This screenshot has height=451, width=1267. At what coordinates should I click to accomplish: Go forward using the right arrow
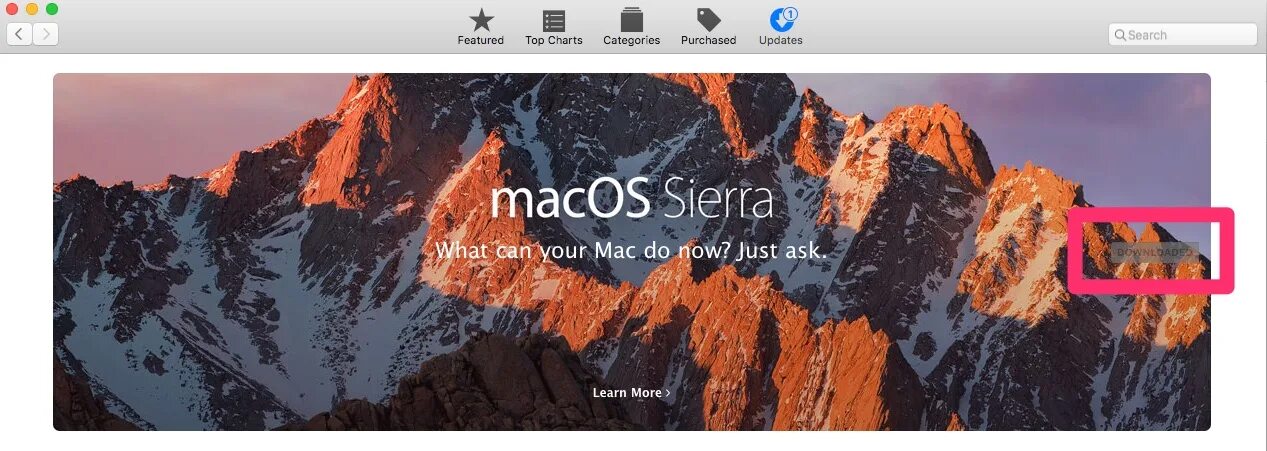point(46,35)
